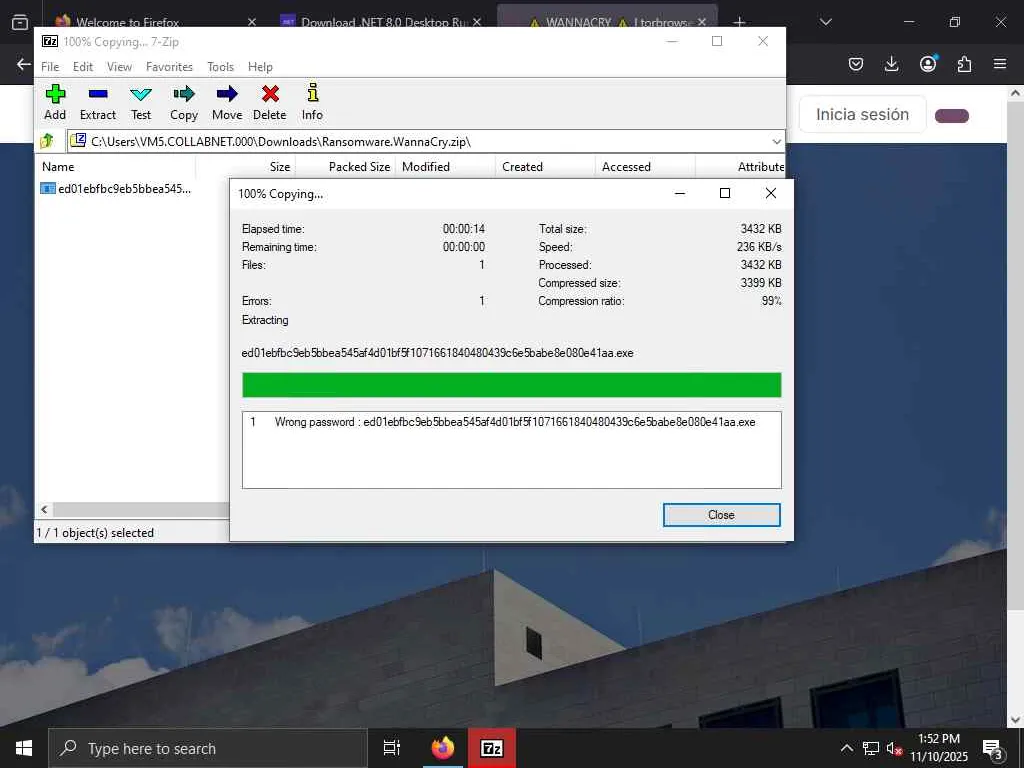The height and width of the screenshot is (768, 1024).
Task: Select the ed01ebfbc9eb5bbea545... file row
Action: pyautogui.click(x=116, y=189)
